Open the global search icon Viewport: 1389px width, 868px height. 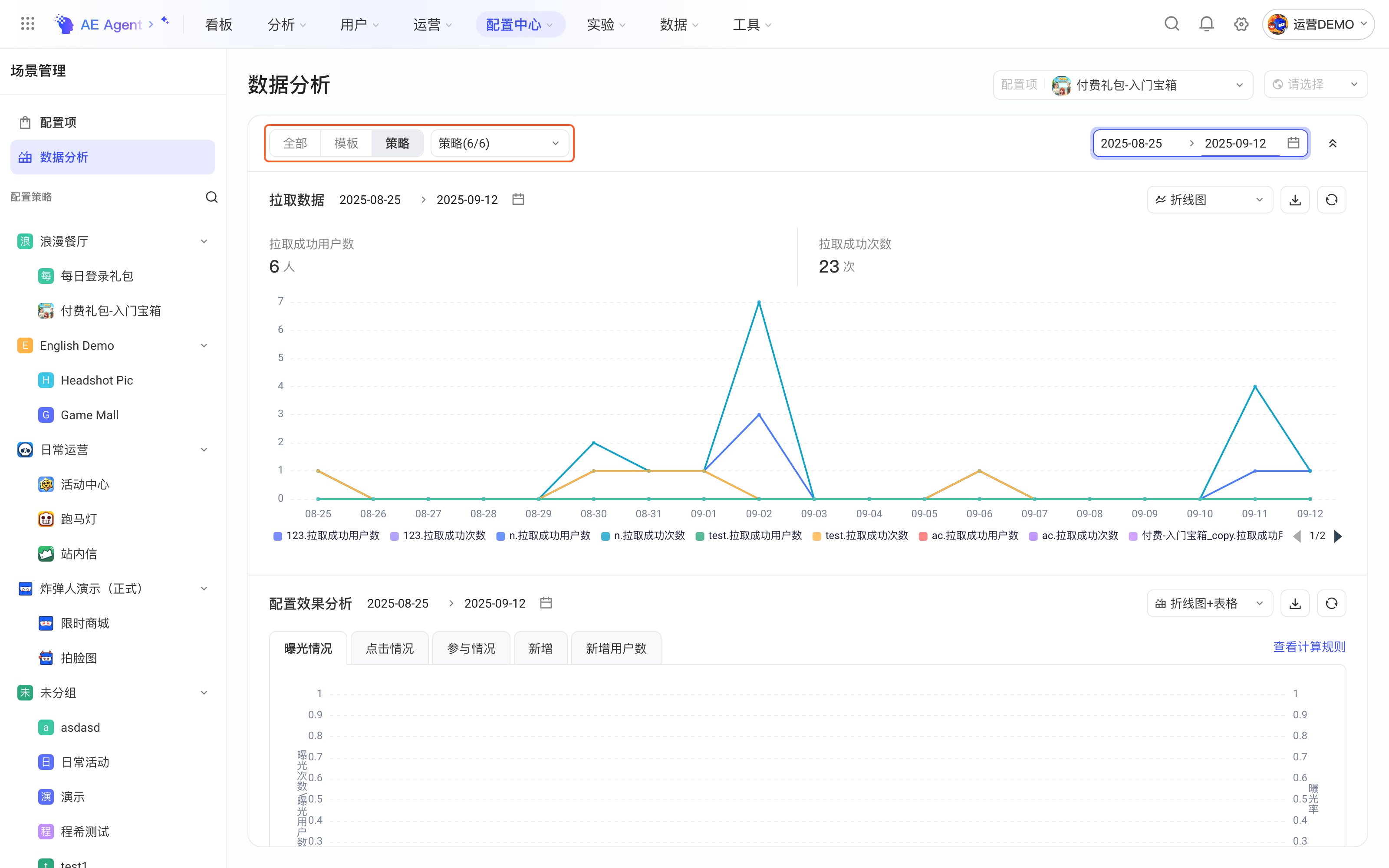click(1172, 24)
